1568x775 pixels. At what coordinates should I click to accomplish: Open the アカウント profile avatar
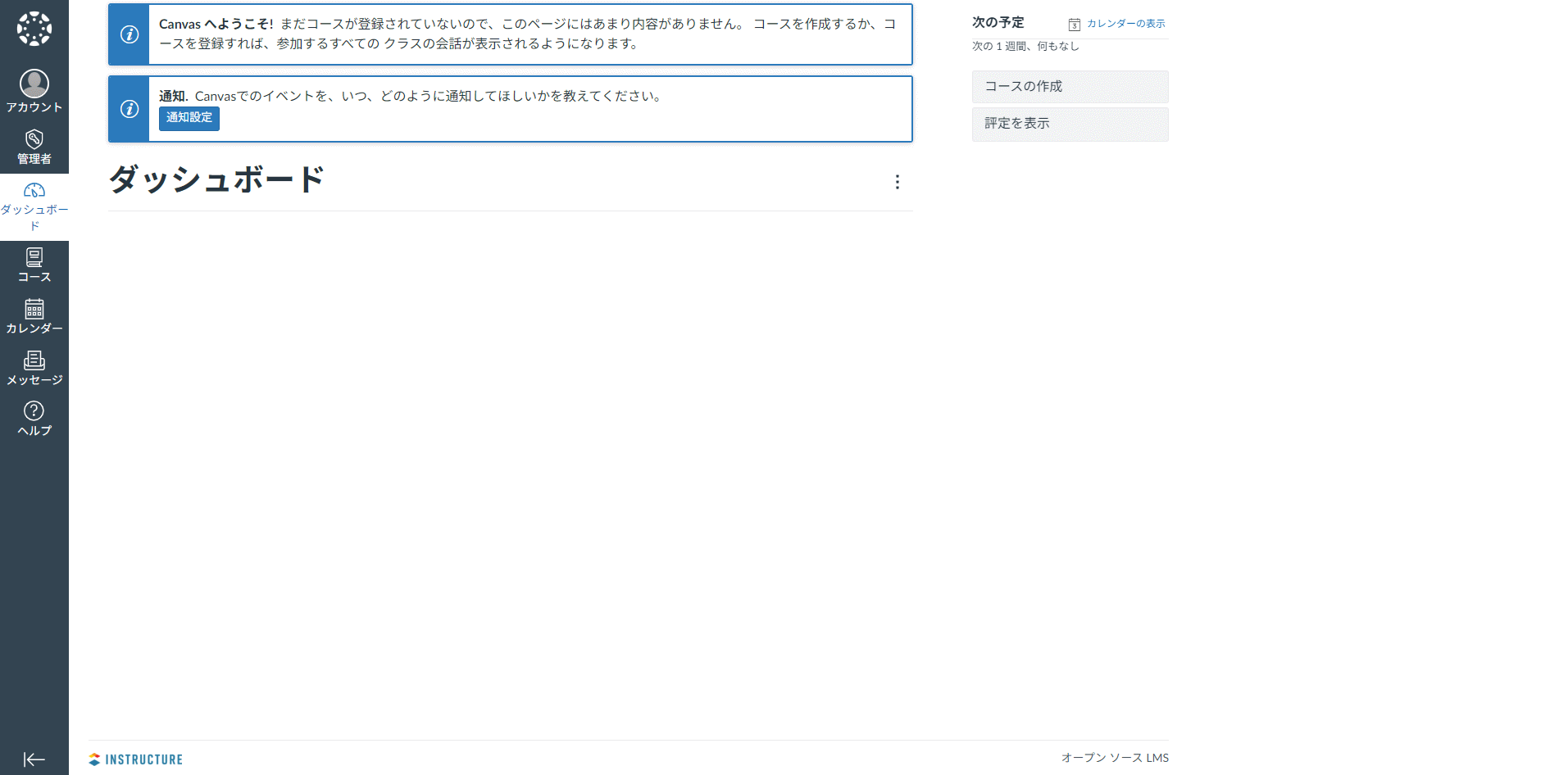[x=34, y=84]
